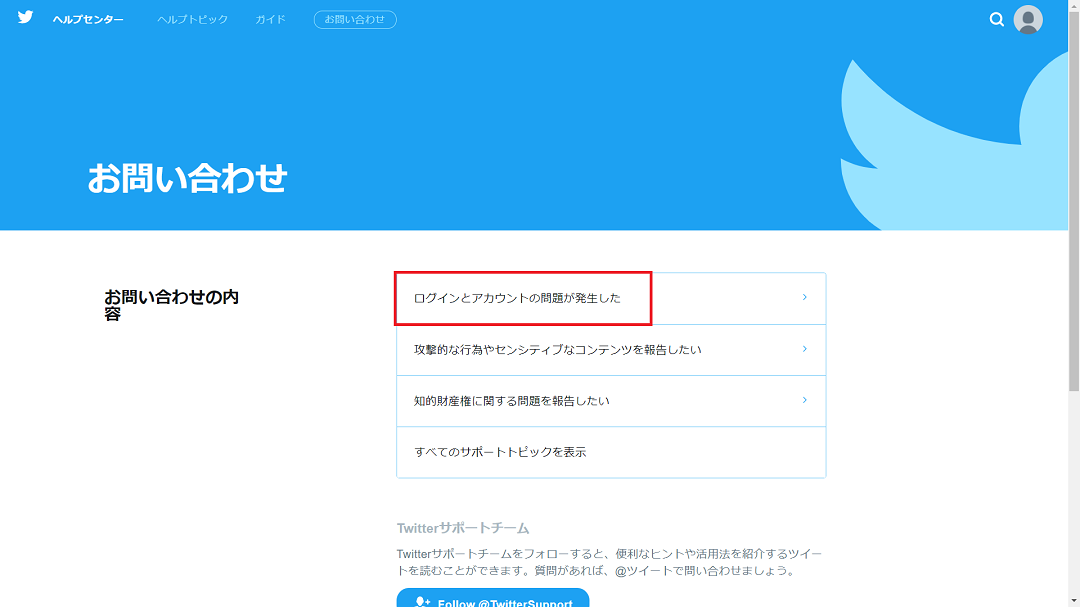Select 攻撃的な行為やセンシティブなコンテンツを報告したい
1080x607 pixels.
pyautogui.click(x=557, y=350)
